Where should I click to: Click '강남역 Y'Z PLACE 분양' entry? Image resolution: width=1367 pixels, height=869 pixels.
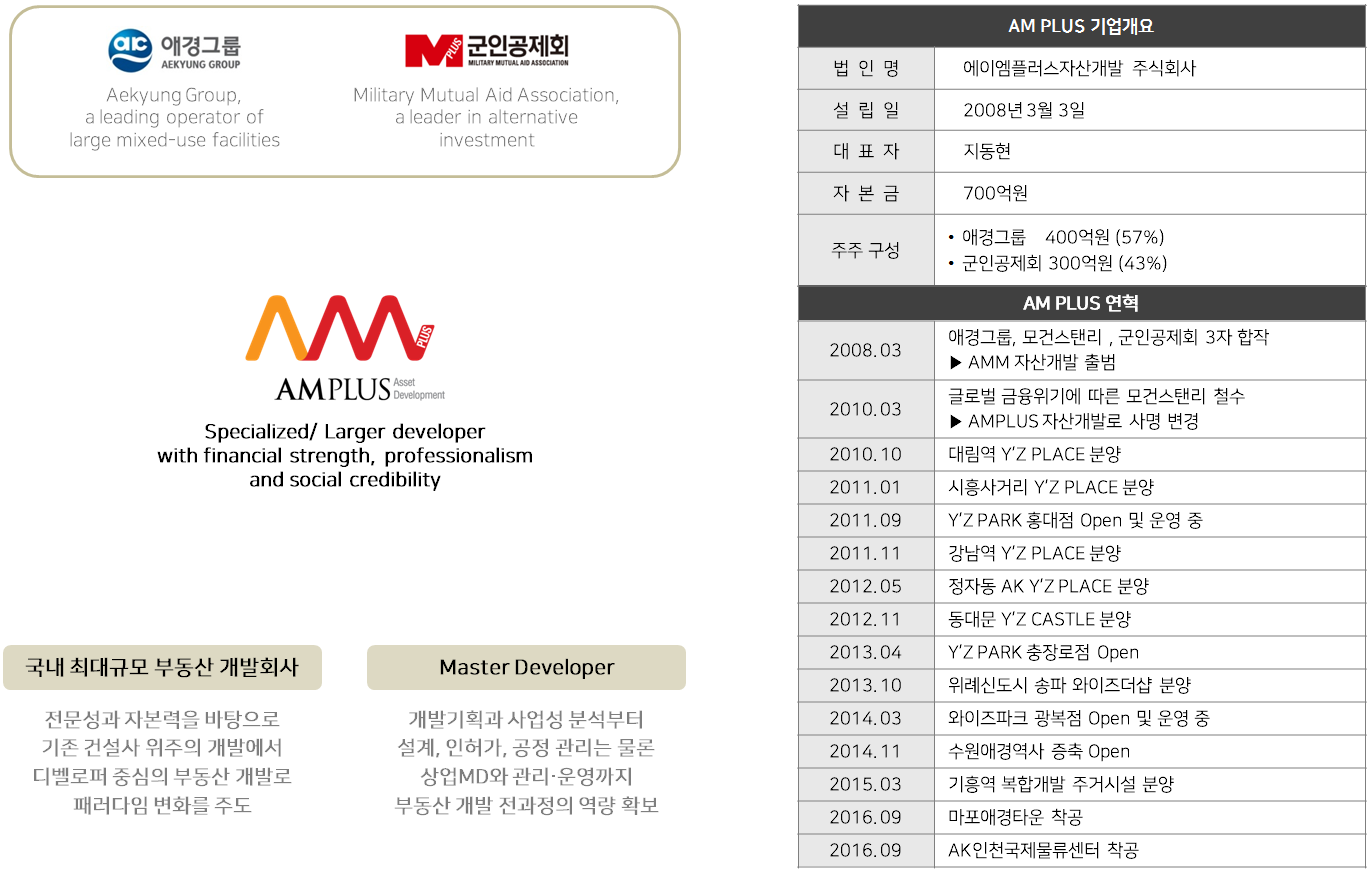pyautogui.click(x=1034, y=553)
